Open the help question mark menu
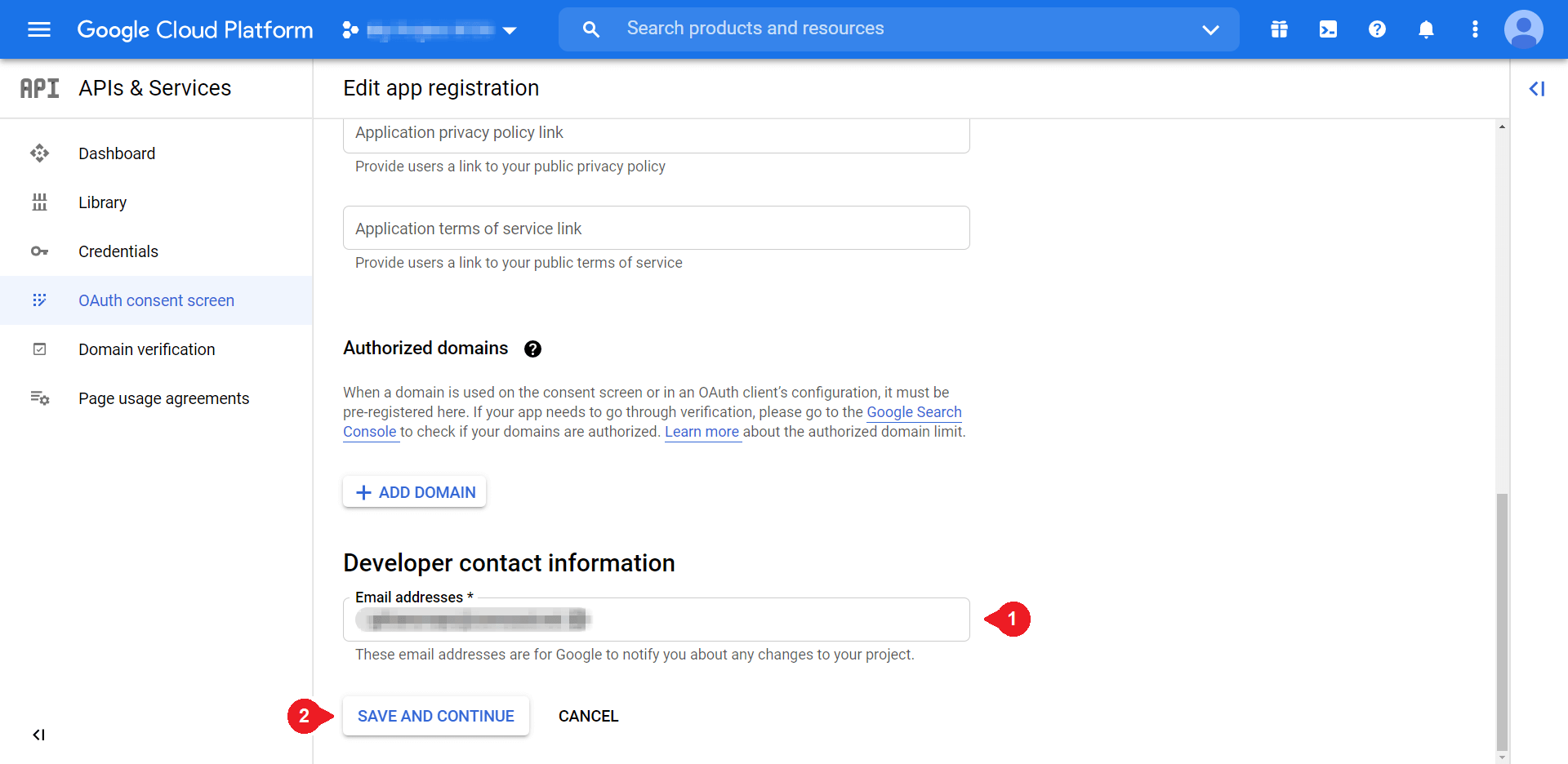Image resolution: width=1568 pixels, height=764 pixels. (x=1377, y=30)
